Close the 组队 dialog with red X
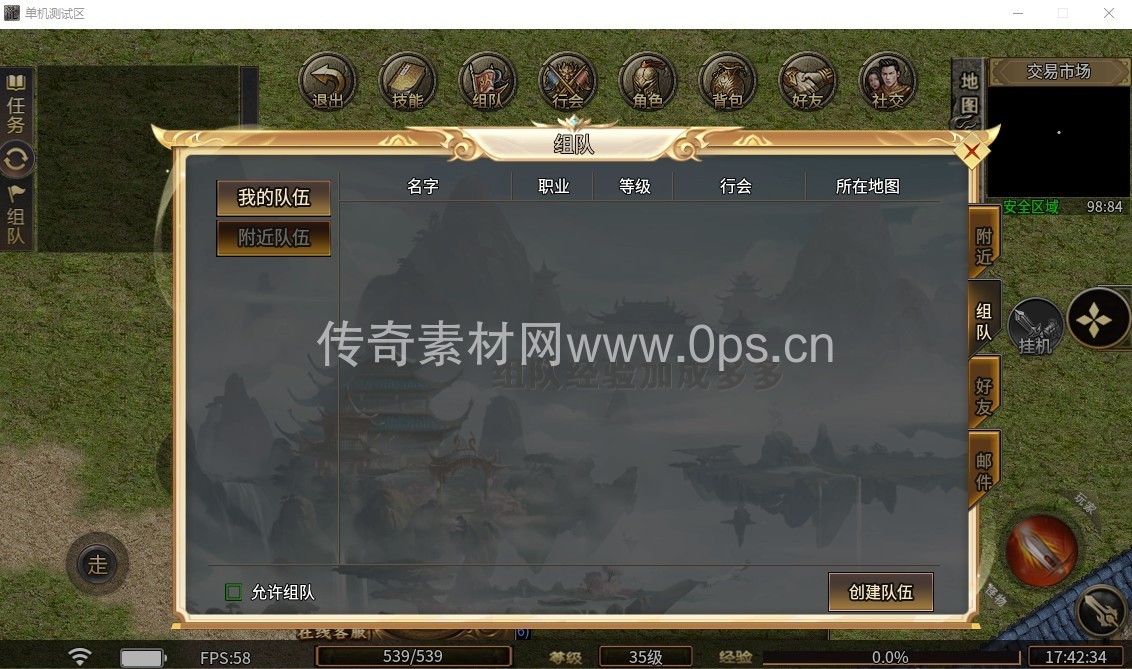The height and width of the screenshot is (669, 1132). click(x=972, y=151)
